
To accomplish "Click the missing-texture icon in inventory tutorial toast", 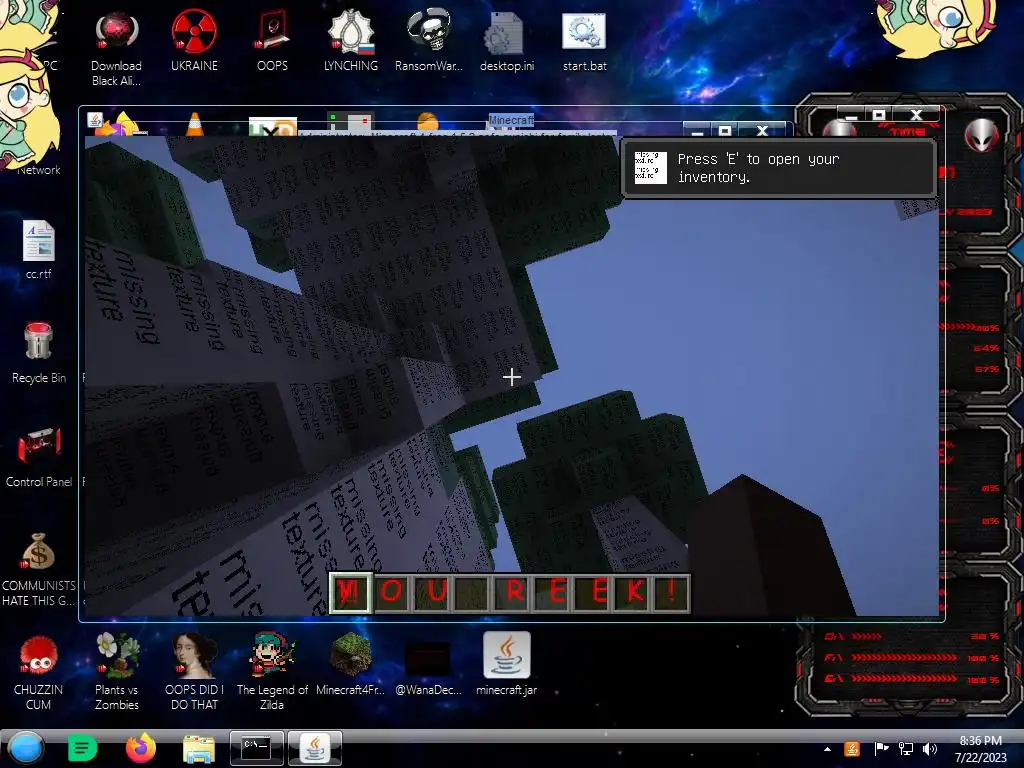I will click(x=650, y=167).
